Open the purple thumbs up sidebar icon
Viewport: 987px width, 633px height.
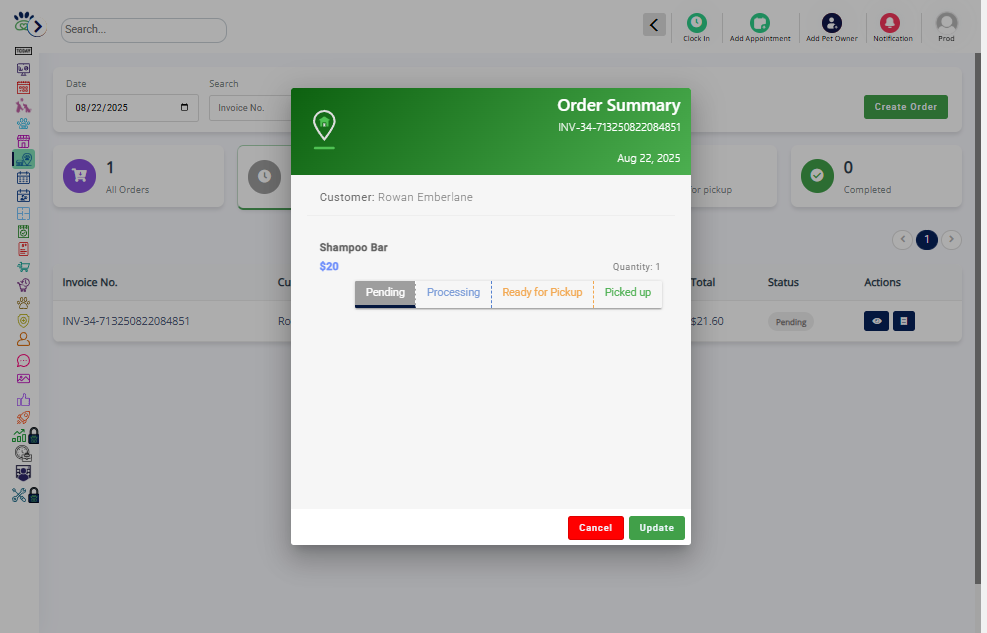[23, 400]
